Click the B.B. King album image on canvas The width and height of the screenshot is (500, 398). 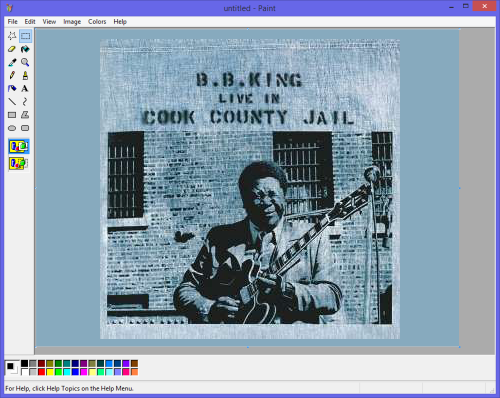(x=250, y=189)
